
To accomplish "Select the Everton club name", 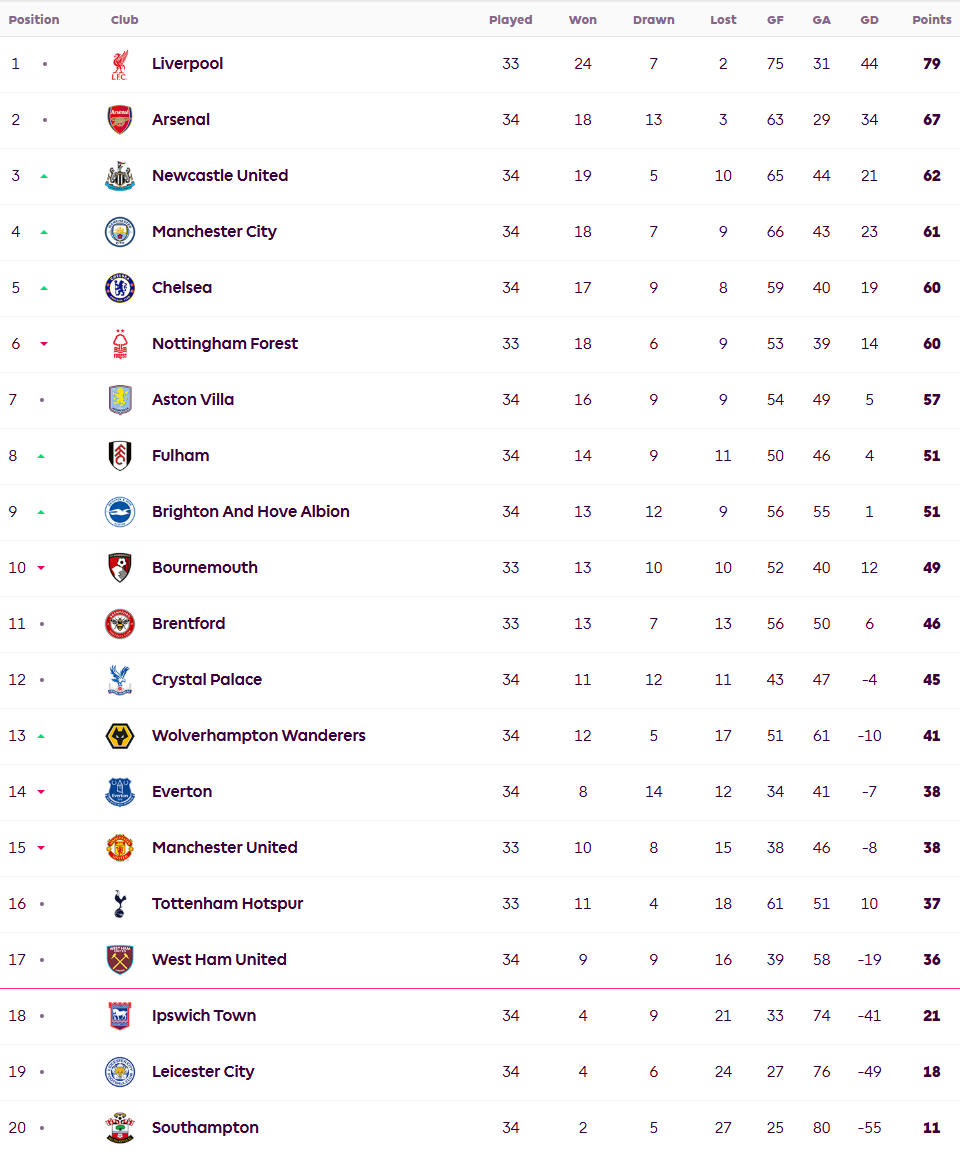I will [182, 791].
